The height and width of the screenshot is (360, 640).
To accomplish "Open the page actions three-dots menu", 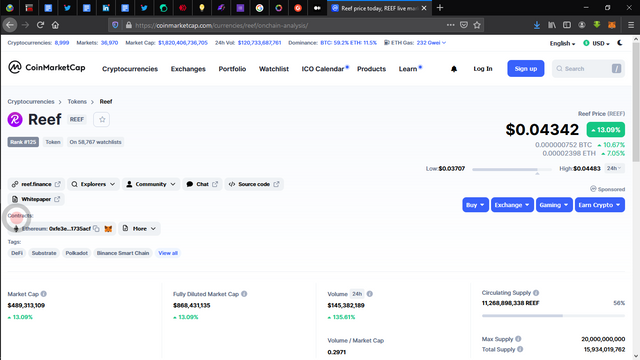I will (451, 25).
